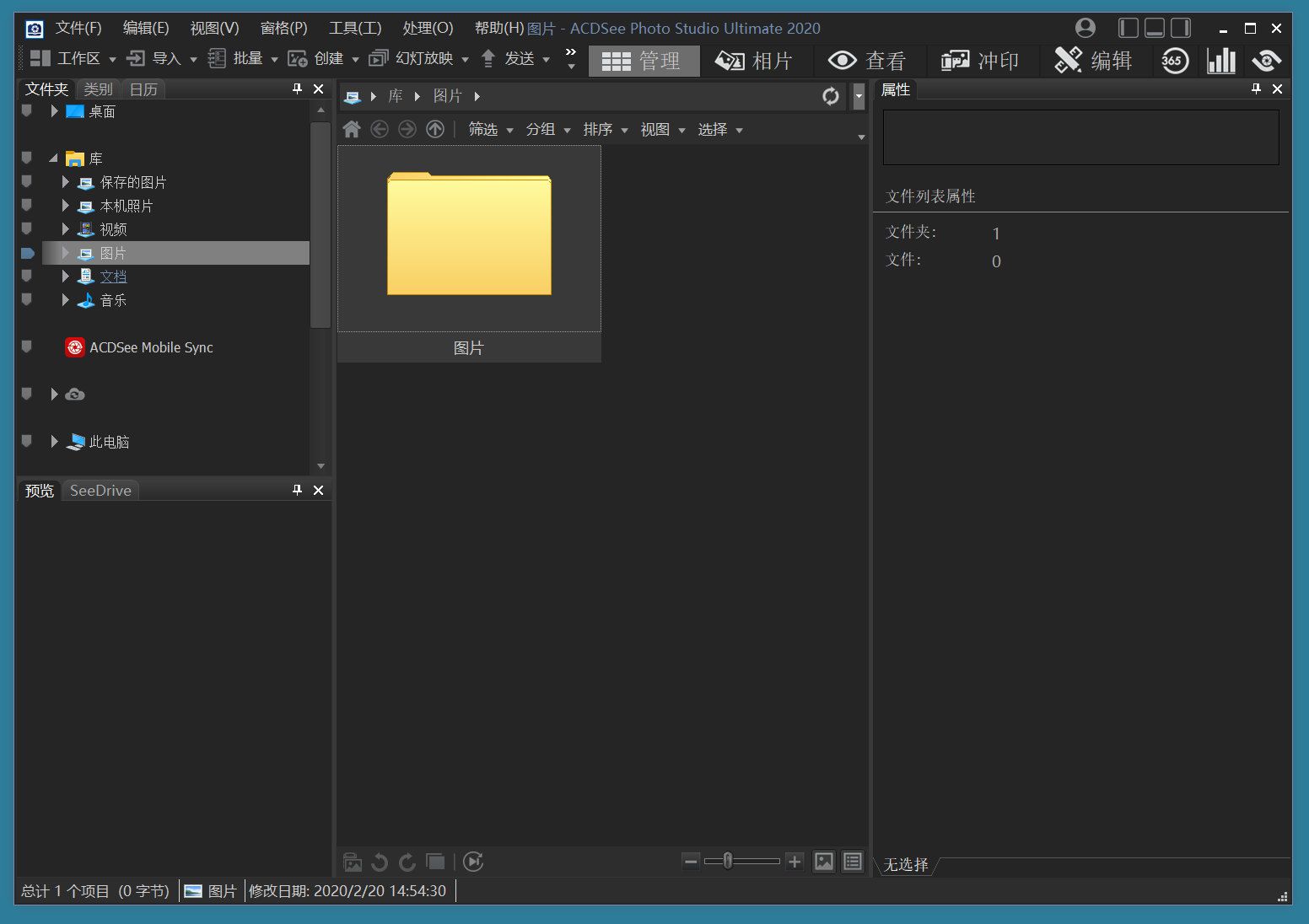The width and height of the screenshot is (1309, 924).
Task: Open the 工具(T) menu
Action: point(354,28)
